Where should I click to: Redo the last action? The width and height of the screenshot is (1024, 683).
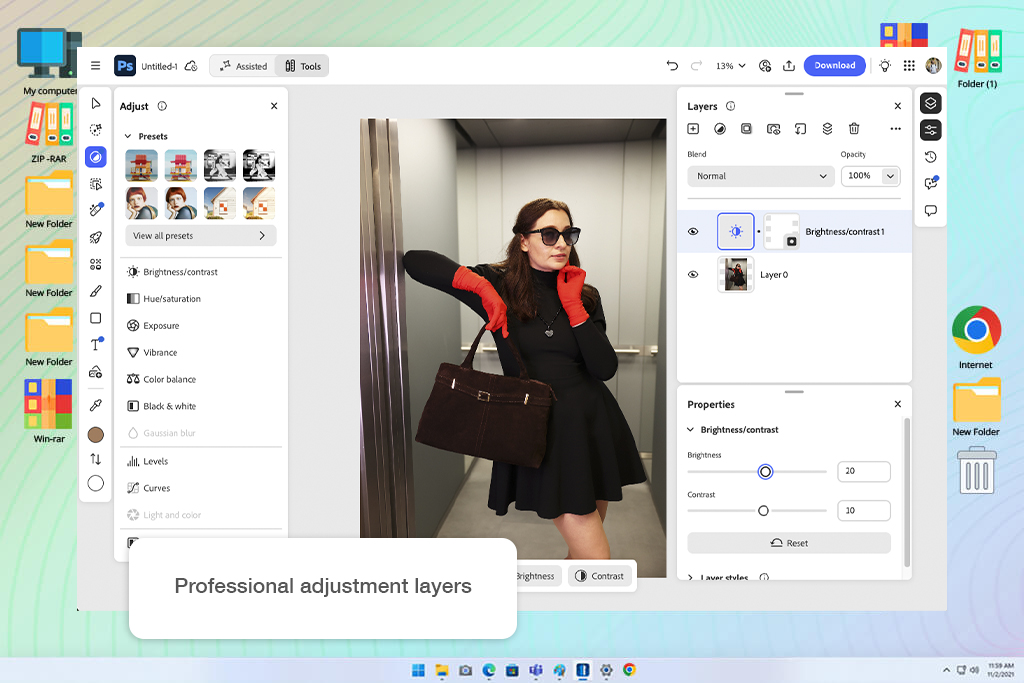[x=696, y=65]
